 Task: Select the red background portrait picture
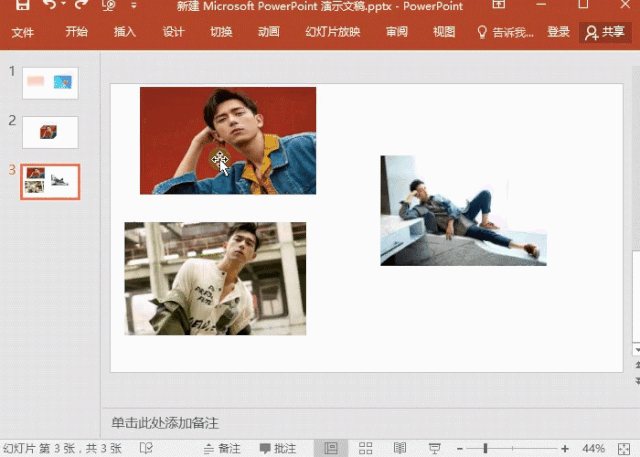coord(228,140)
